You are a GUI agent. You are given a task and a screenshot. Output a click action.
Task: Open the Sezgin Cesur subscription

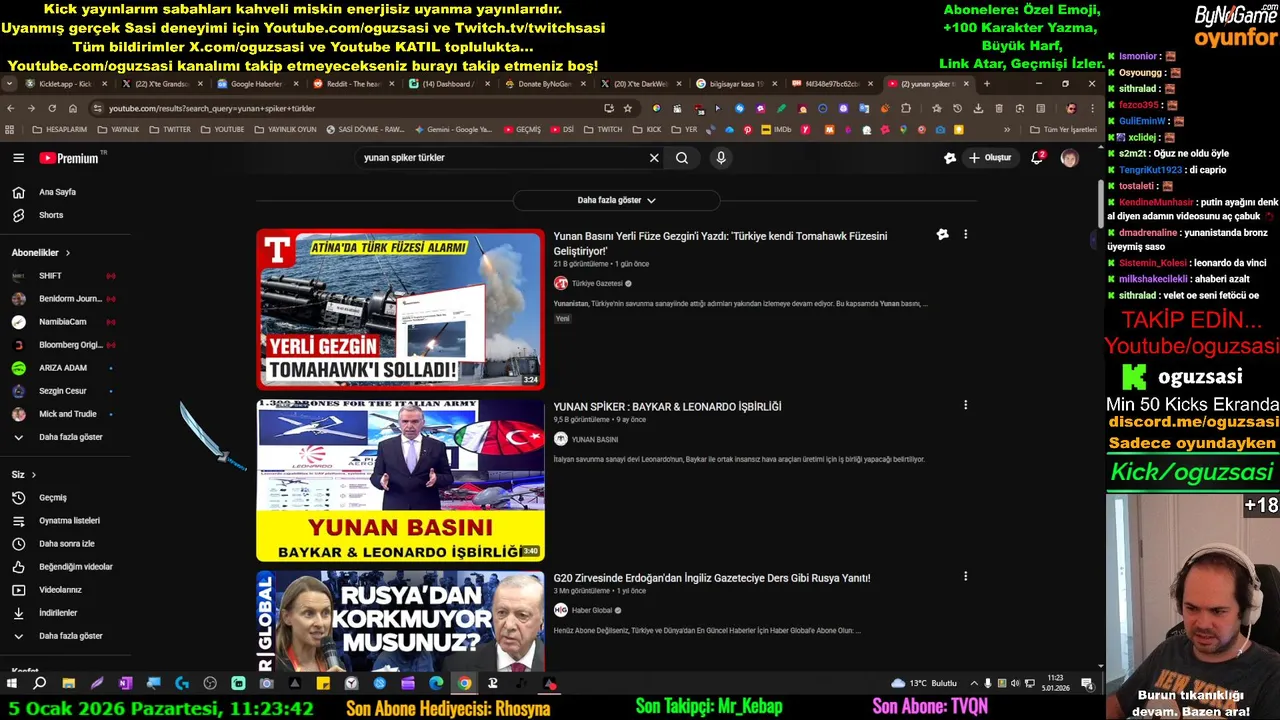coord(62,391)
